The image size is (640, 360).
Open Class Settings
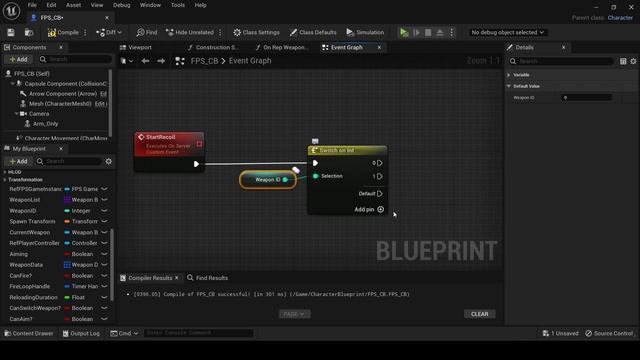(257, 32)
